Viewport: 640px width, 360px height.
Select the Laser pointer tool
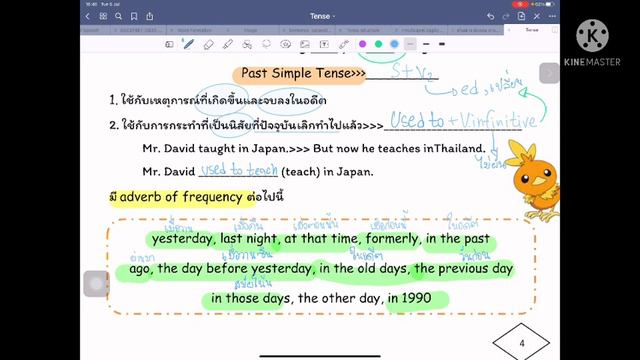point(344,44)
